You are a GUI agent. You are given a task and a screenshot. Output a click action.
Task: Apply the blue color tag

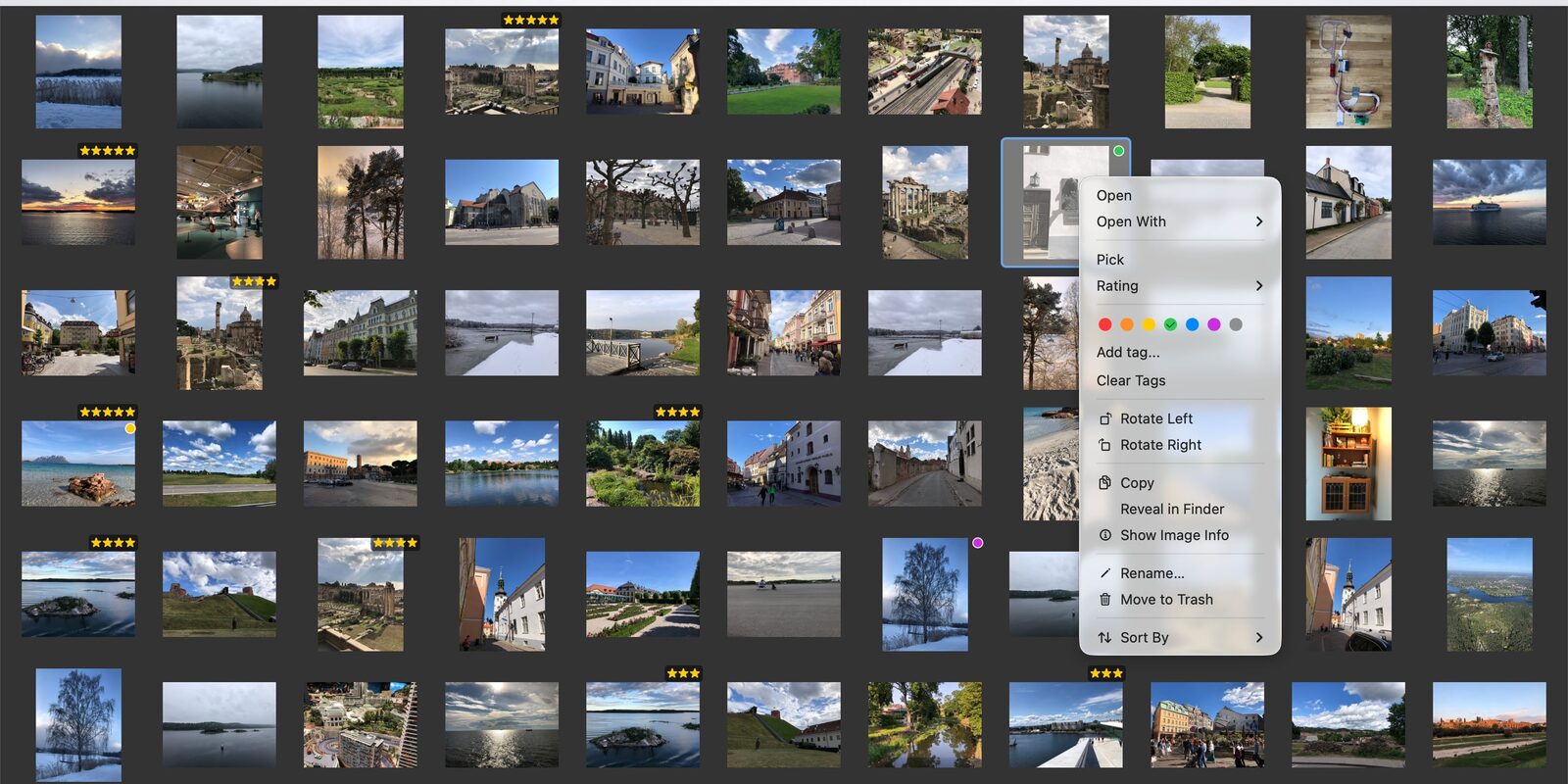pos(1192,324)
